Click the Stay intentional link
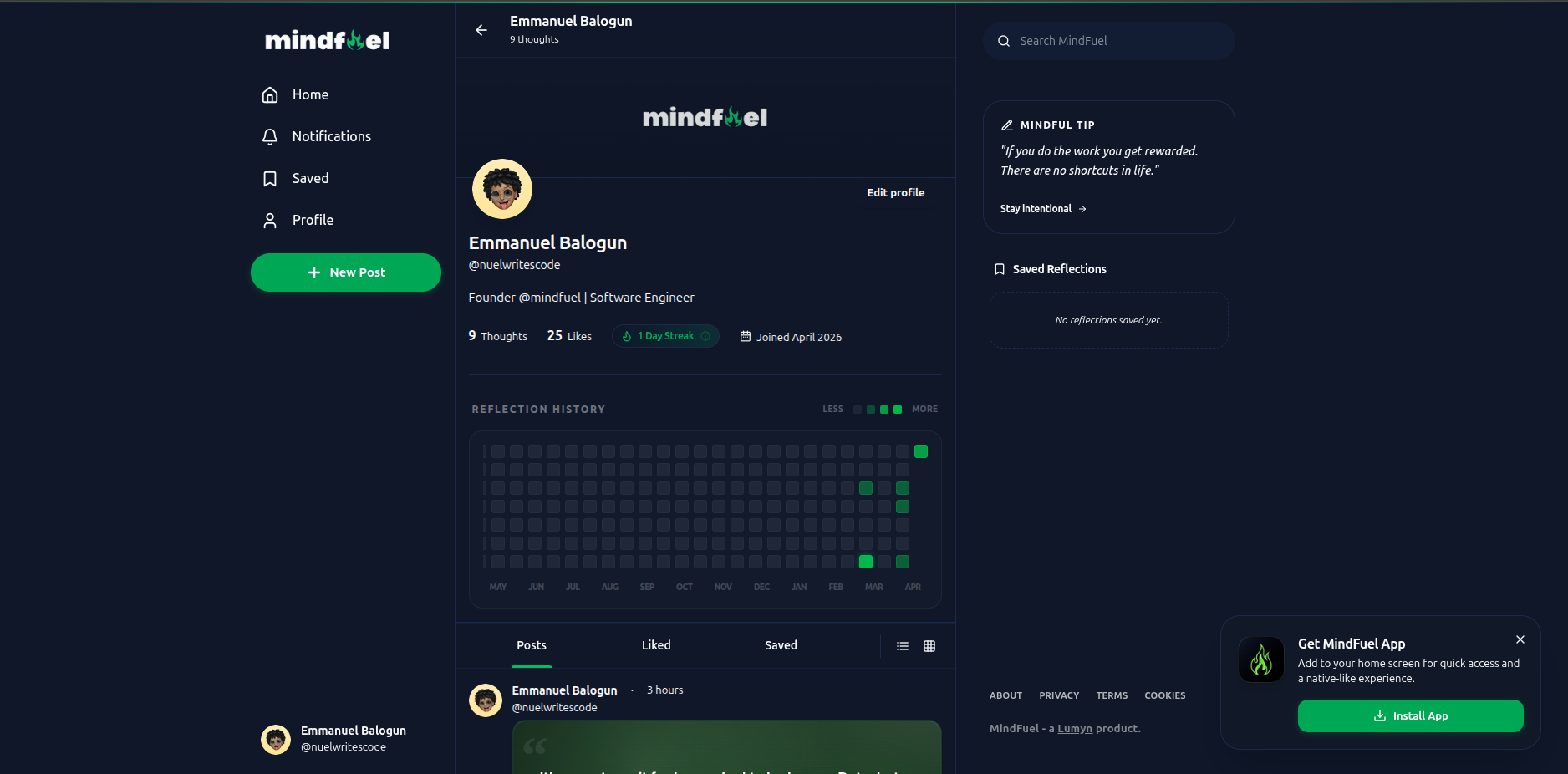 point(1043,209)
